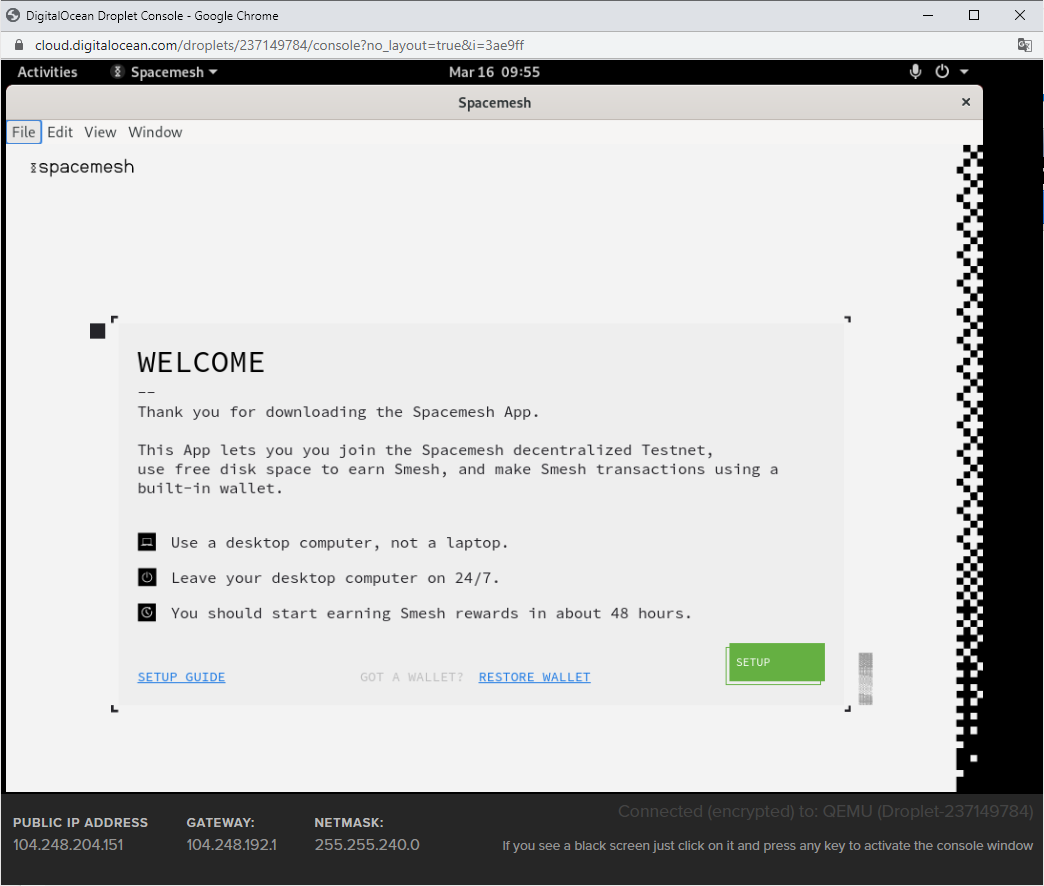1044x886 pixels.
Task: Open the View menu
Action: tap(100, 132)
